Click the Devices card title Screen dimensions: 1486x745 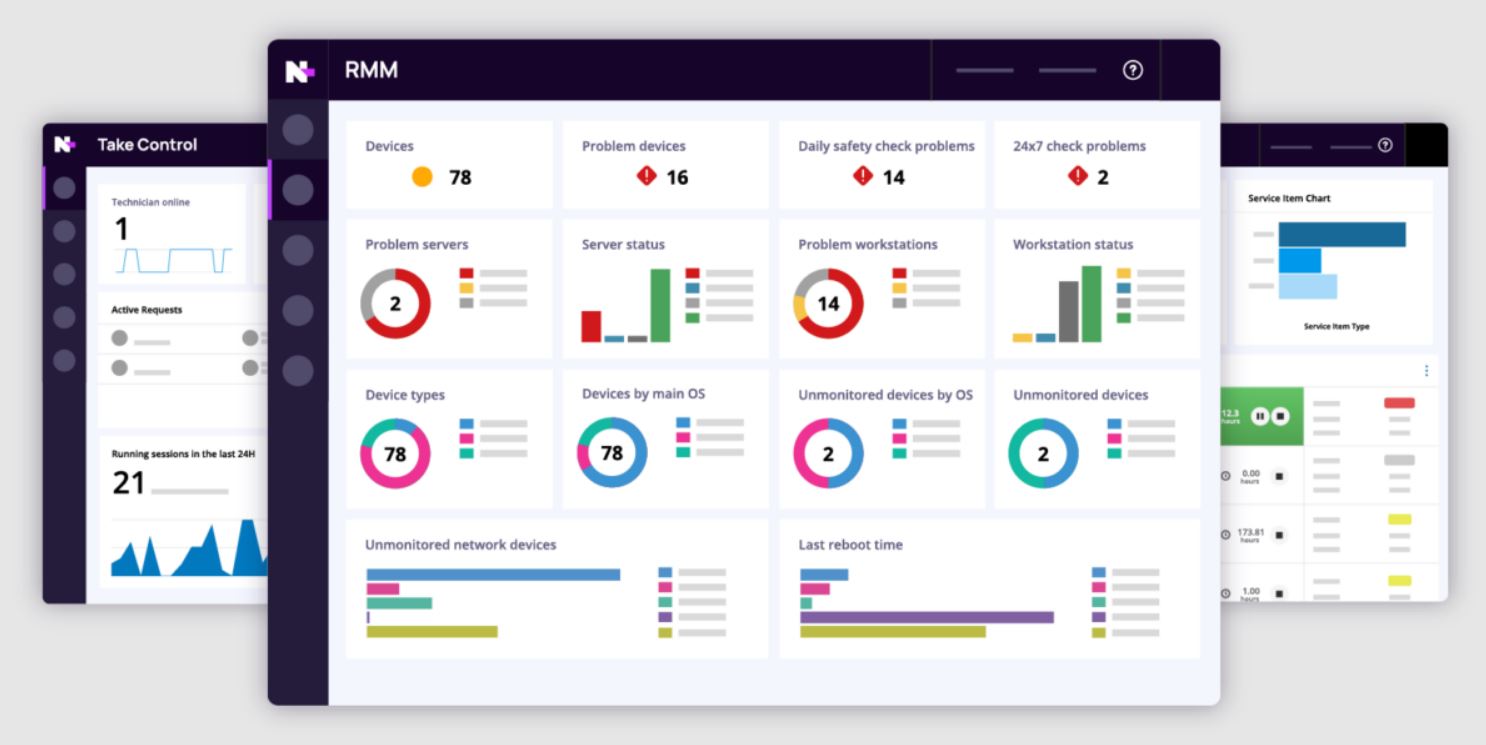[x=389, y=146]
